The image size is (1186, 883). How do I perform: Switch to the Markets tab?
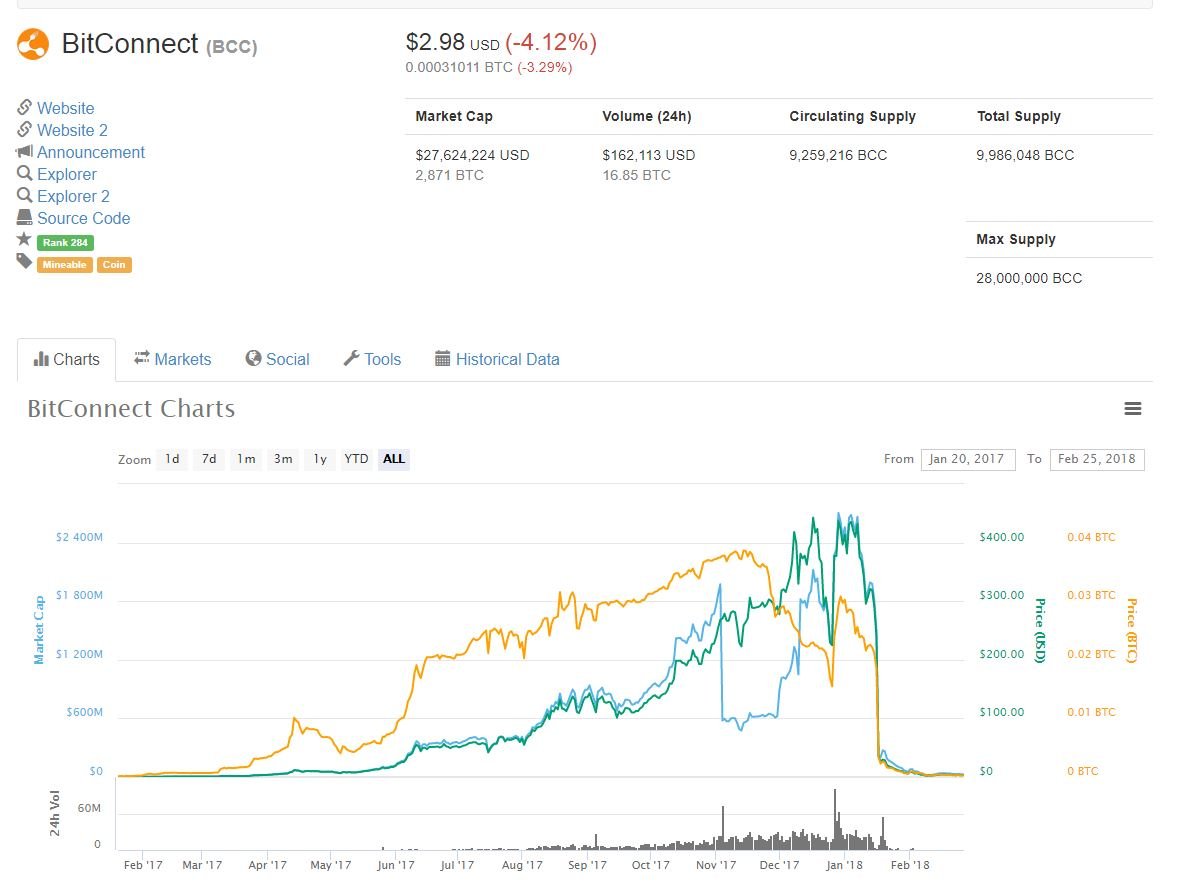(x=172, y=359)
